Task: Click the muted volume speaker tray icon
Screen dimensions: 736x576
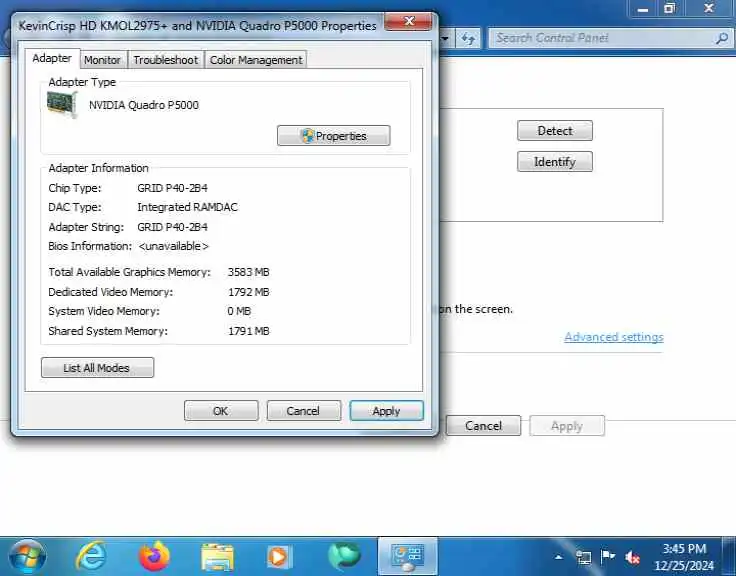Action: [x=632, y=558]
